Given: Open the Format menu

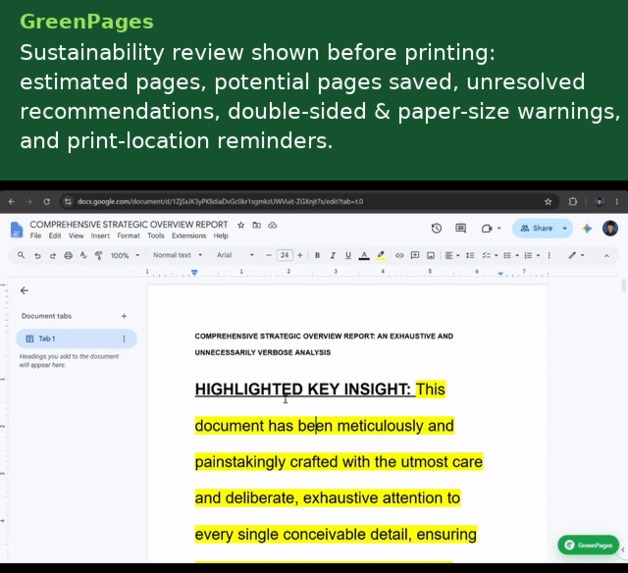Looking at the screenshot, I should click(x=129, y=236).
